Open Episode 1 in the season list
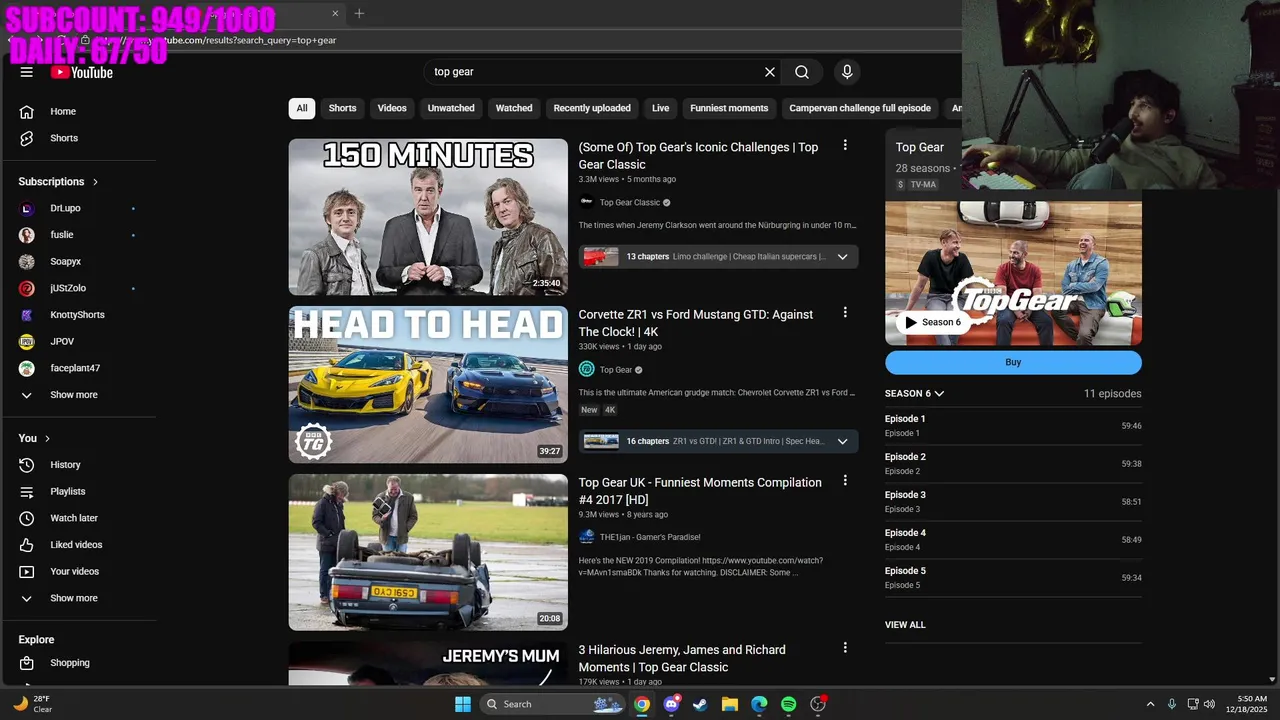The width and height of the screenshot is (1280, 720). pyautogui.click(x=1013, y=426)
